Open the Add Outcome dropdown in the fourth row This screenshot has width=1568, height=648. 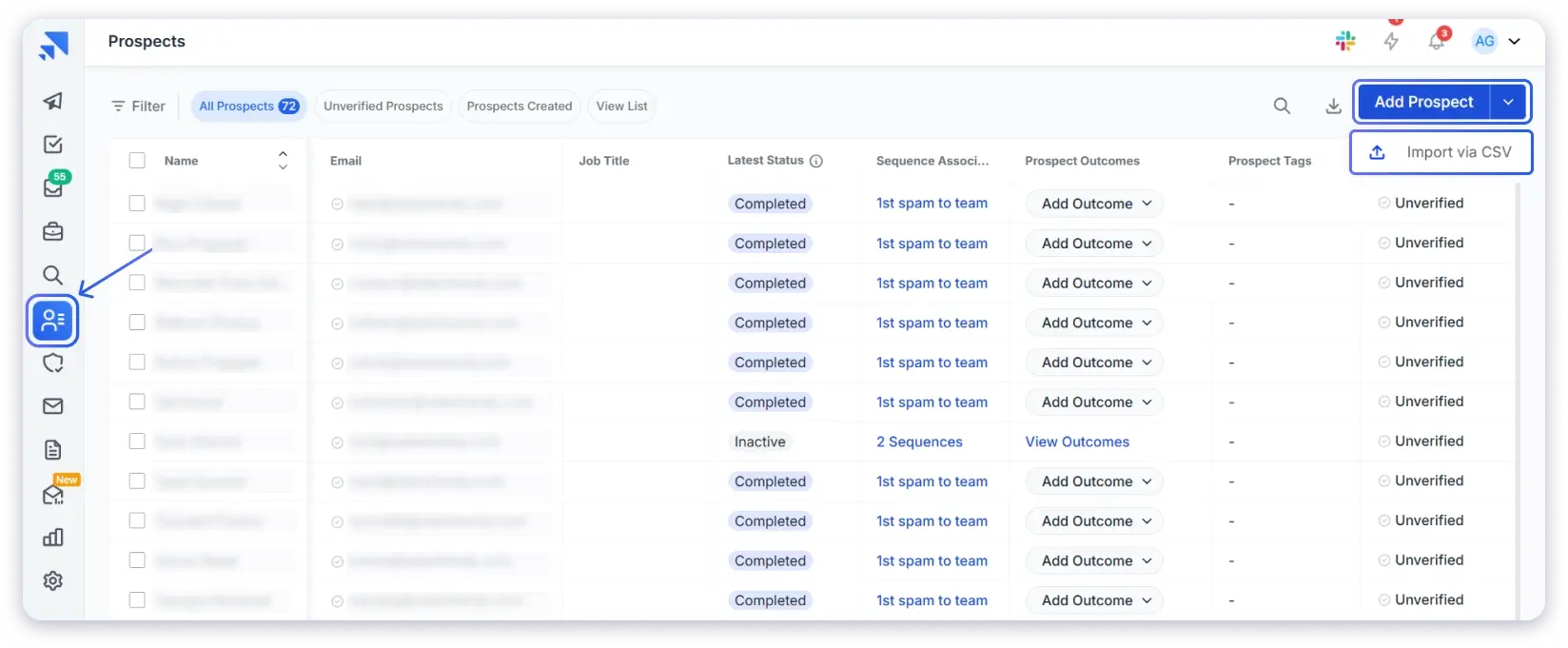click(x=1095, y=323)
